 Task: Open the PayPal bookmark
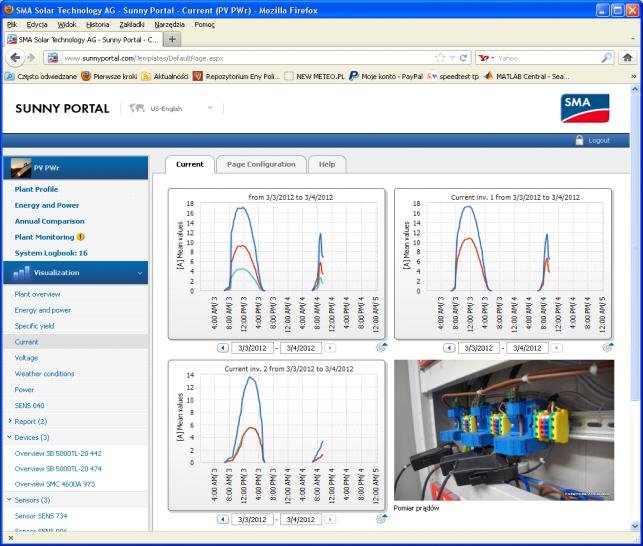(386, 76)
